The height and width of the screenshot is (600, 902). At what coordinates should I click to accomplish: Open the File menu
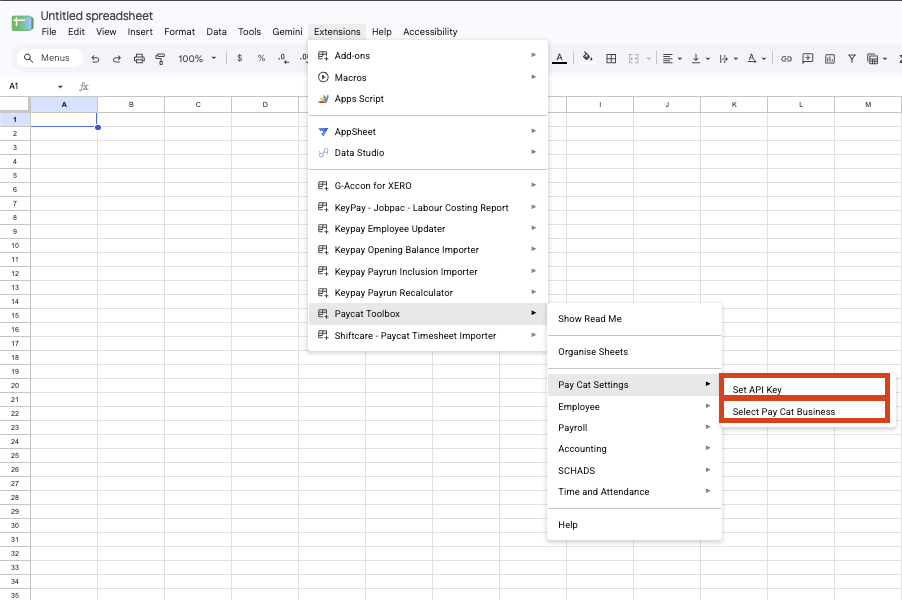pos(49,32)
